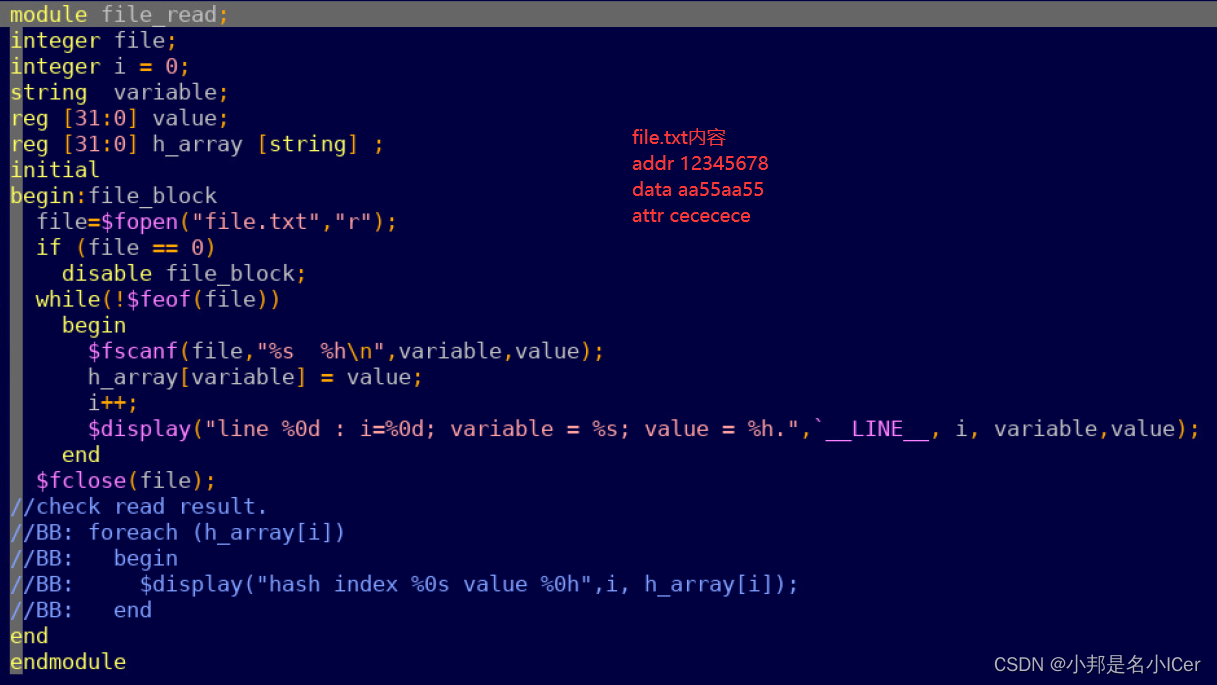Select the $display statement with __LINE__
1217x685 pixels.
[x=400, y=428]
